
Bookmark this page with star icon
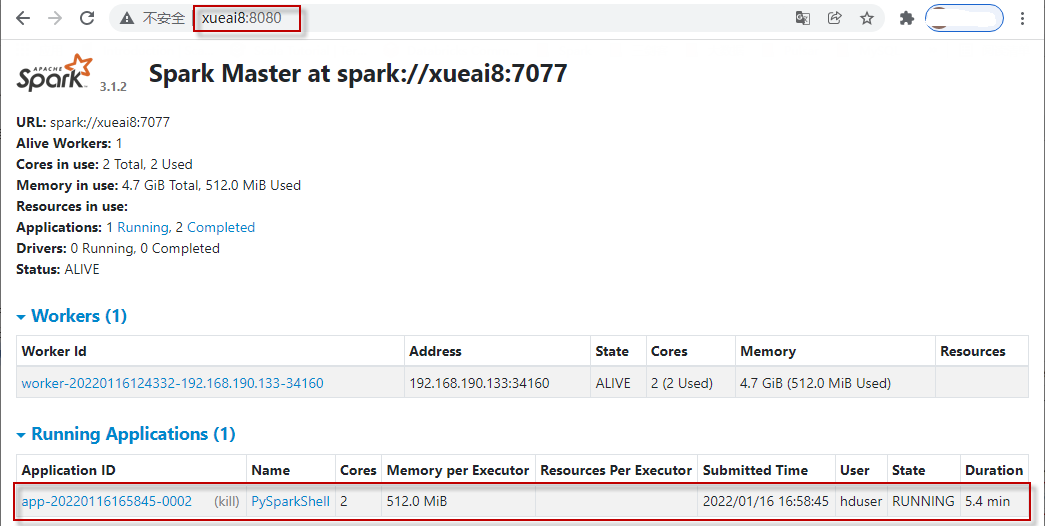click(x=866, y=18)
